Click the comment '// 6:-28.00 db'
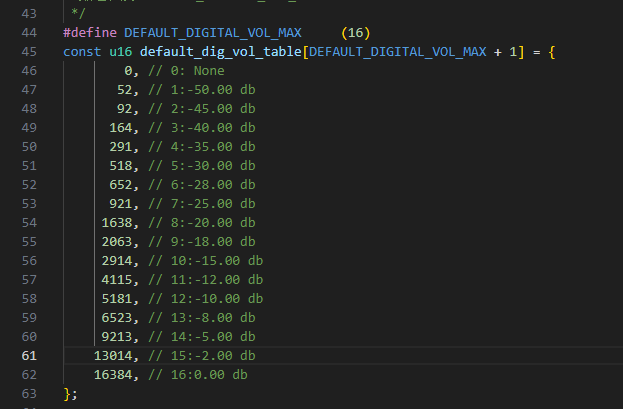Image resolution: width=623 pixels, height=409 pixels. (x=202, y=184)
